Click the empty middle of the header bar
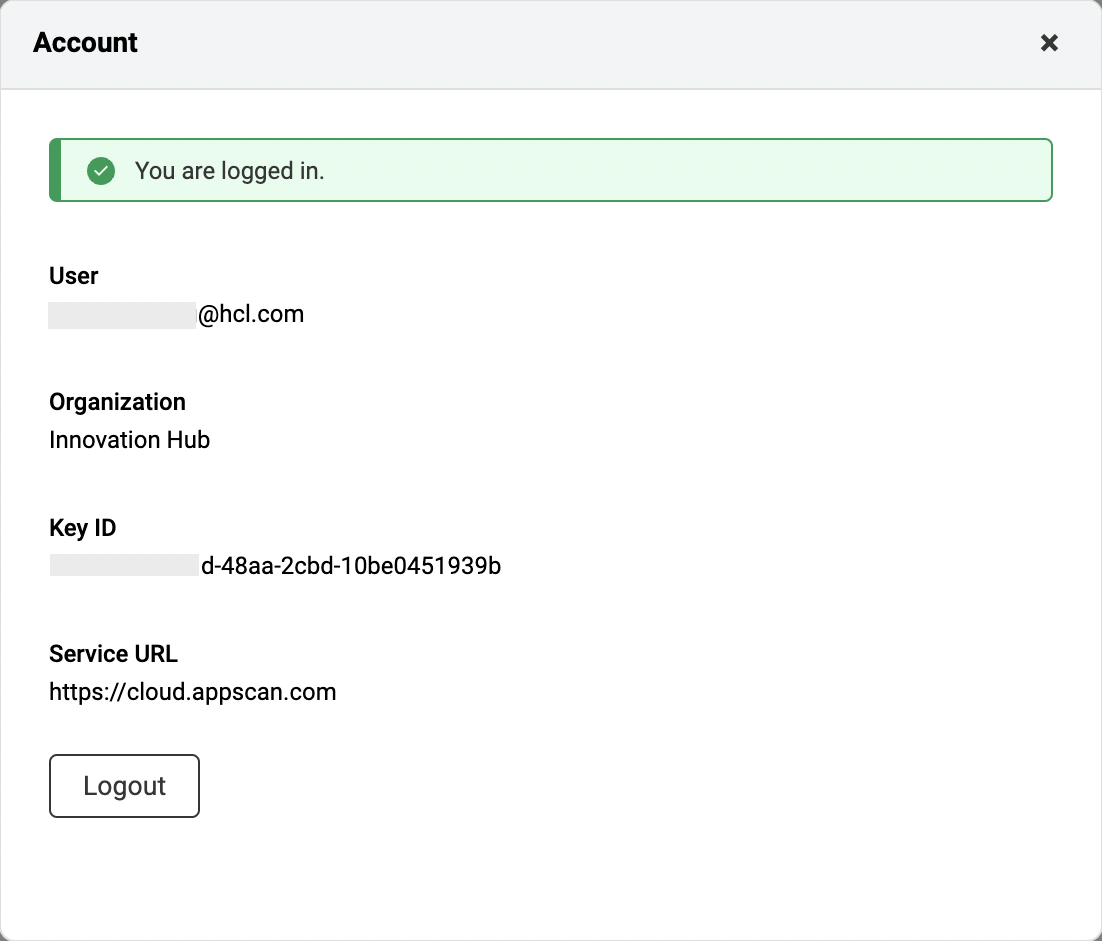Viewport: 1102px width, 941px height. click(560, 43)
